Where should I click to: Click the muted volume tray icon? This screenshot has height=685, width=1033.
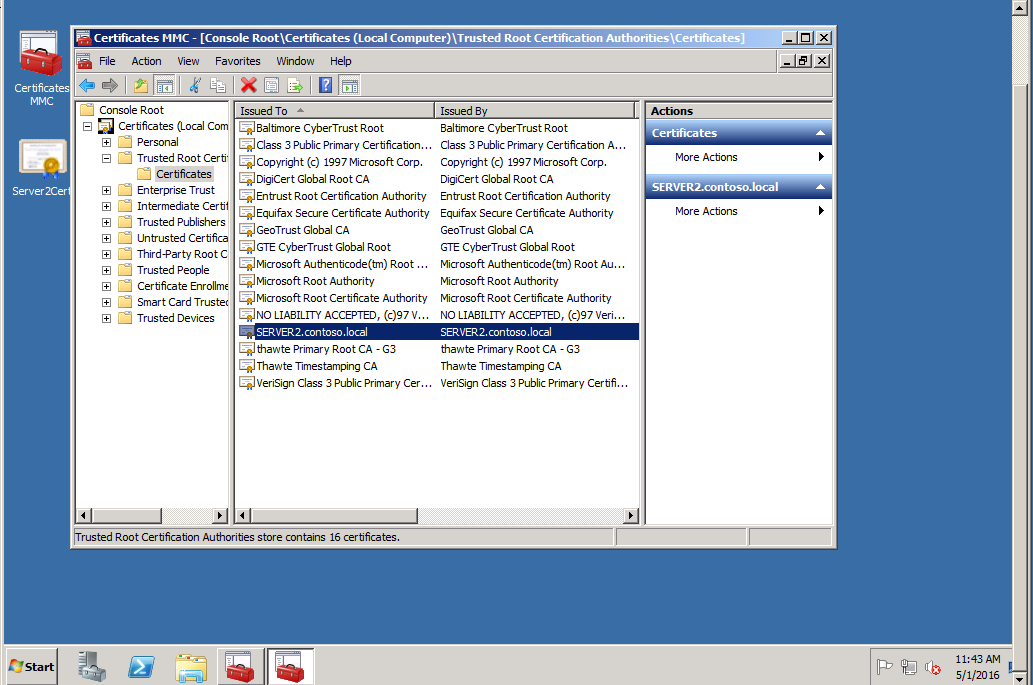[932, 668]
